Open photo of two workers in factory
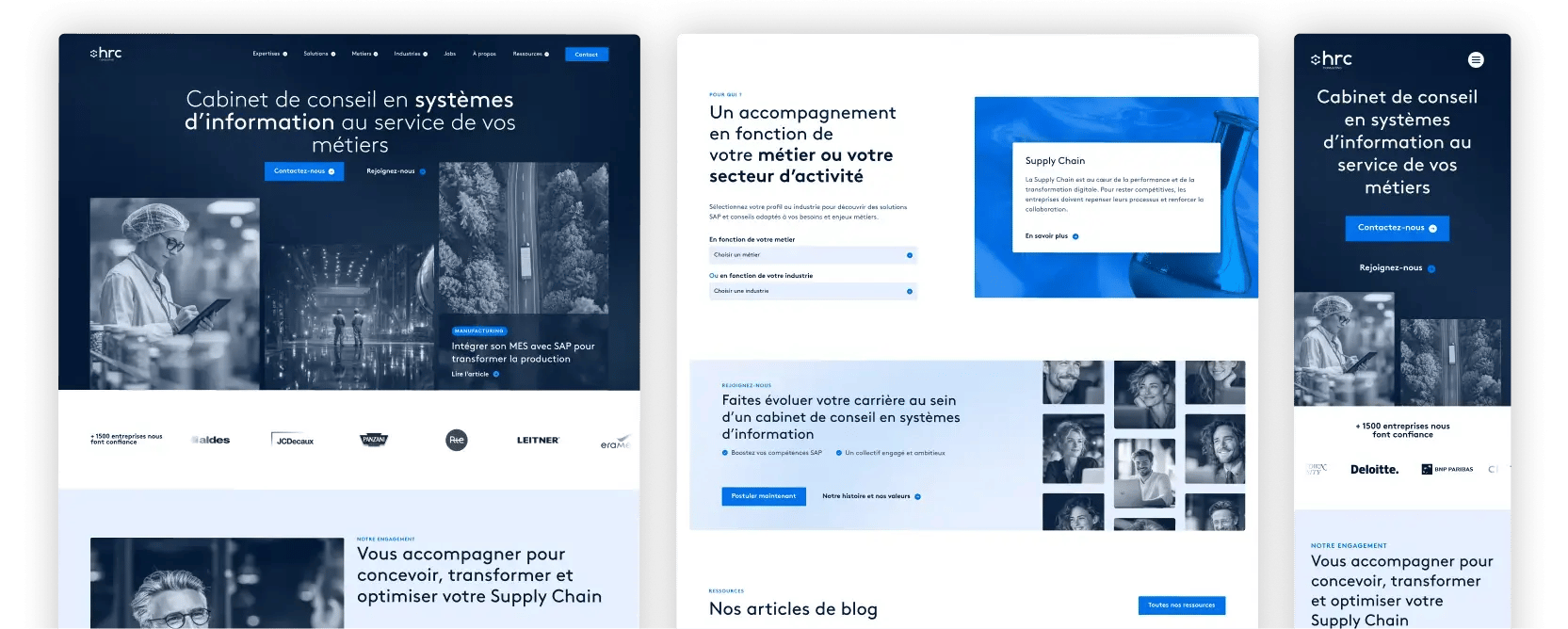The height and width of the screenshot is (629, 1568). [348, 317]
